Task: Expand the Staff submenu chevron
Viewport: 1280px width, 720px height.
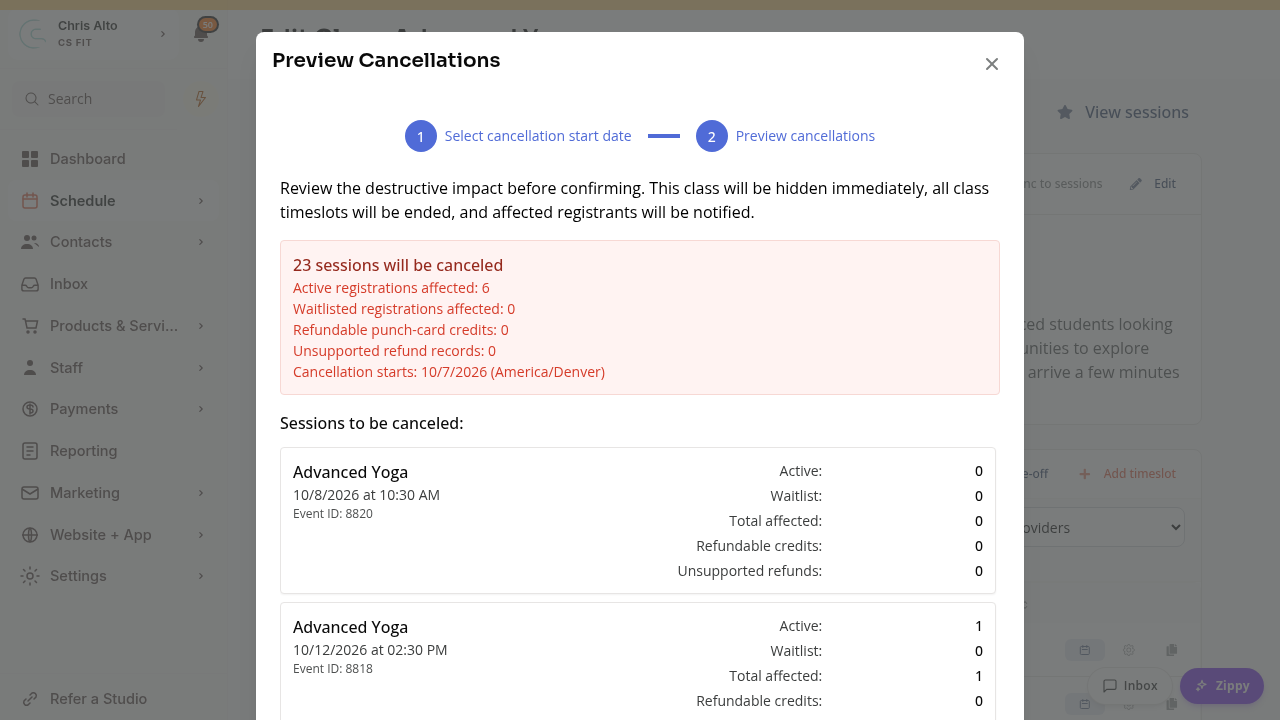Action: coord(201,368)
